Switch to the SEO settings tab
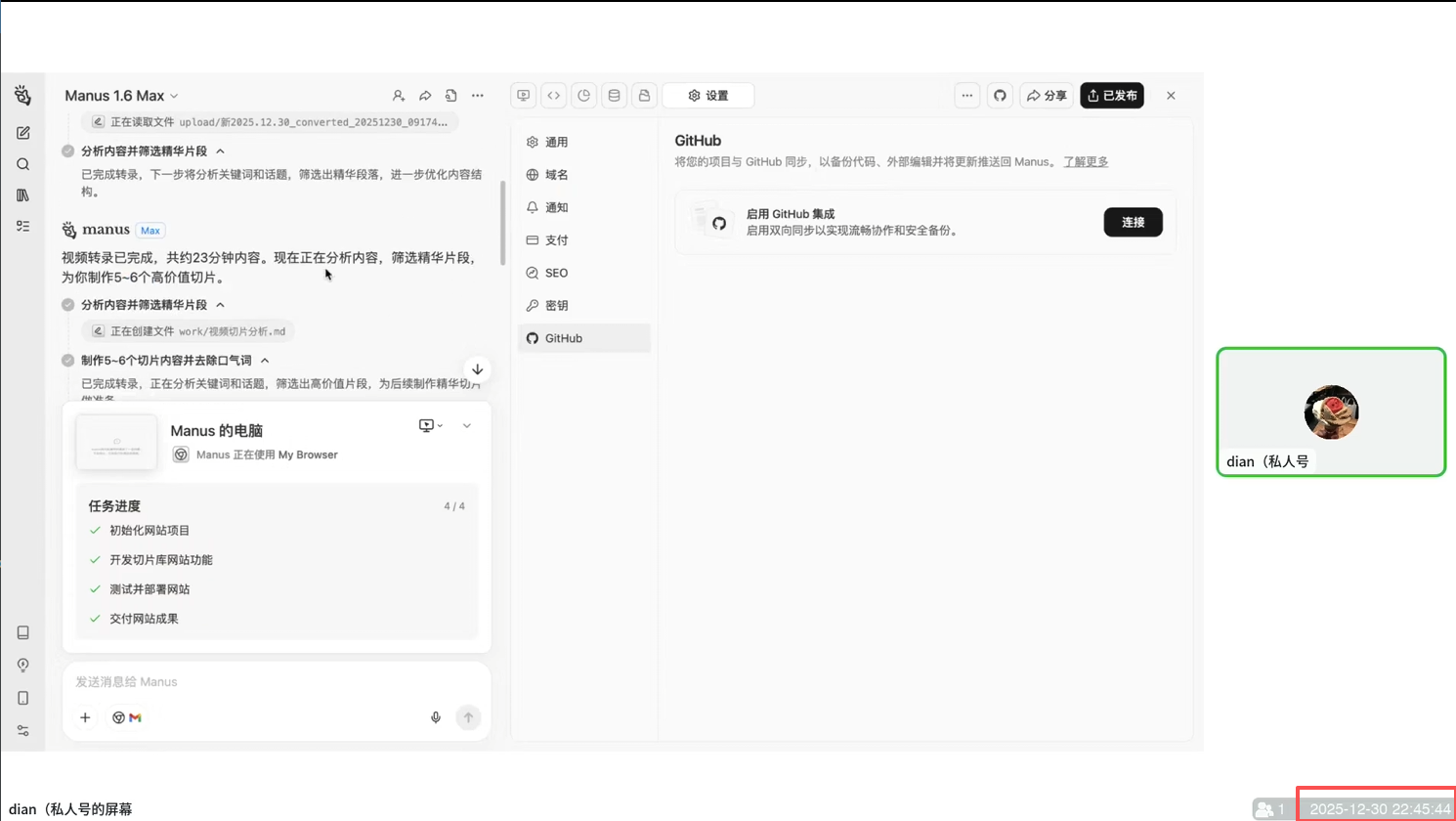This screenshot has width=1456, height=821. 556,273
